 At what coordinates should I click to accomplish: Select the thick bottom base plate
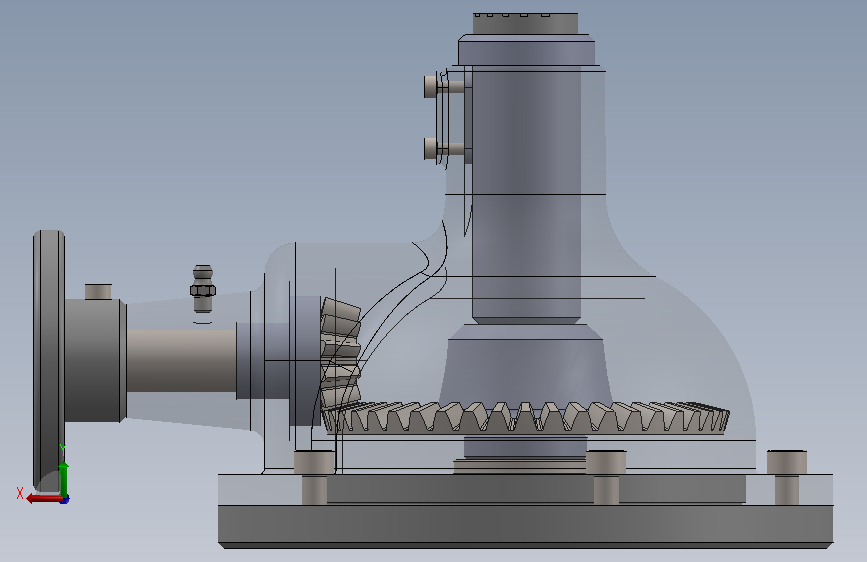525,525
